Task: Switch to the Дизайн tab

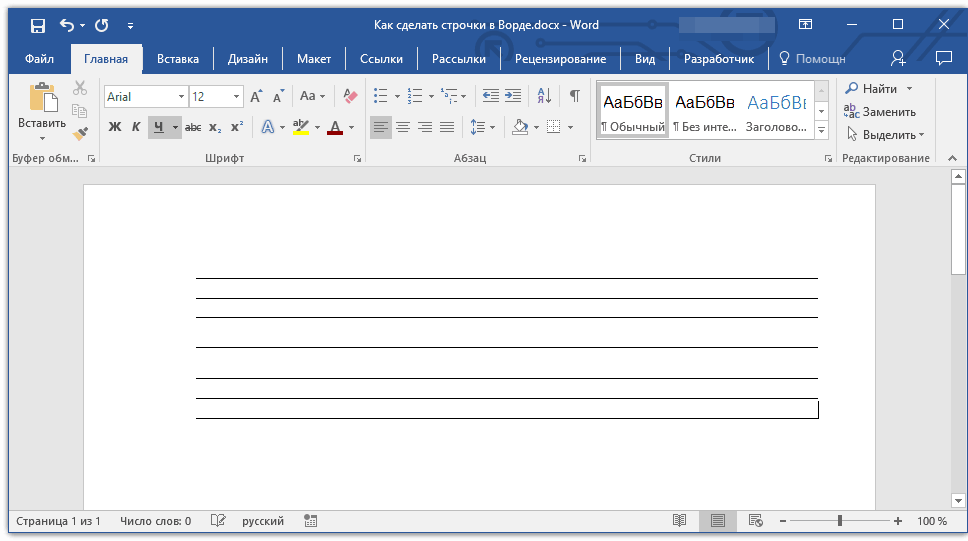Action: (x=248, y=59)
